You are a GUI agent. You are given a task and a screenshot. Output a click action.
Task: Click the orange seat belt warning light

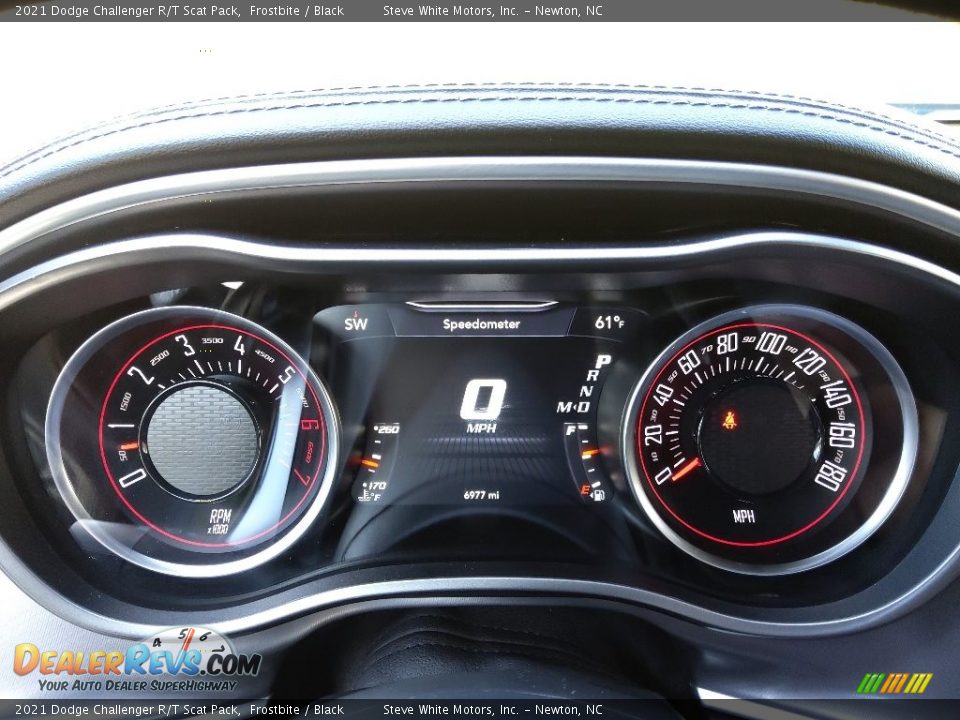click(x=729, y=420)
